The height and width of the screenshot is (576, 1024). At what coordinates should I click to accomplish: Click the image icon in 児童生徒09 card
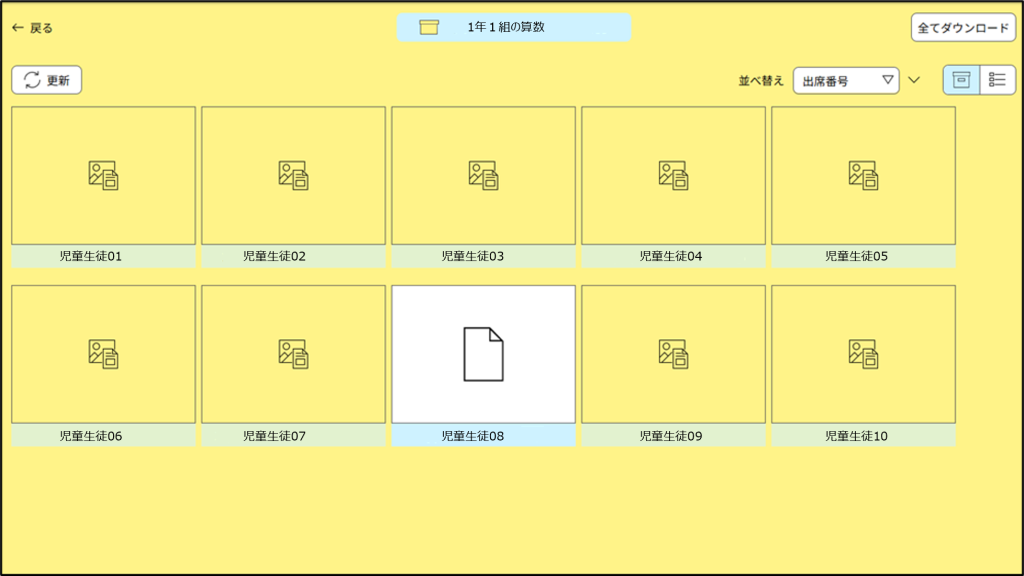(x=673, y=354)
